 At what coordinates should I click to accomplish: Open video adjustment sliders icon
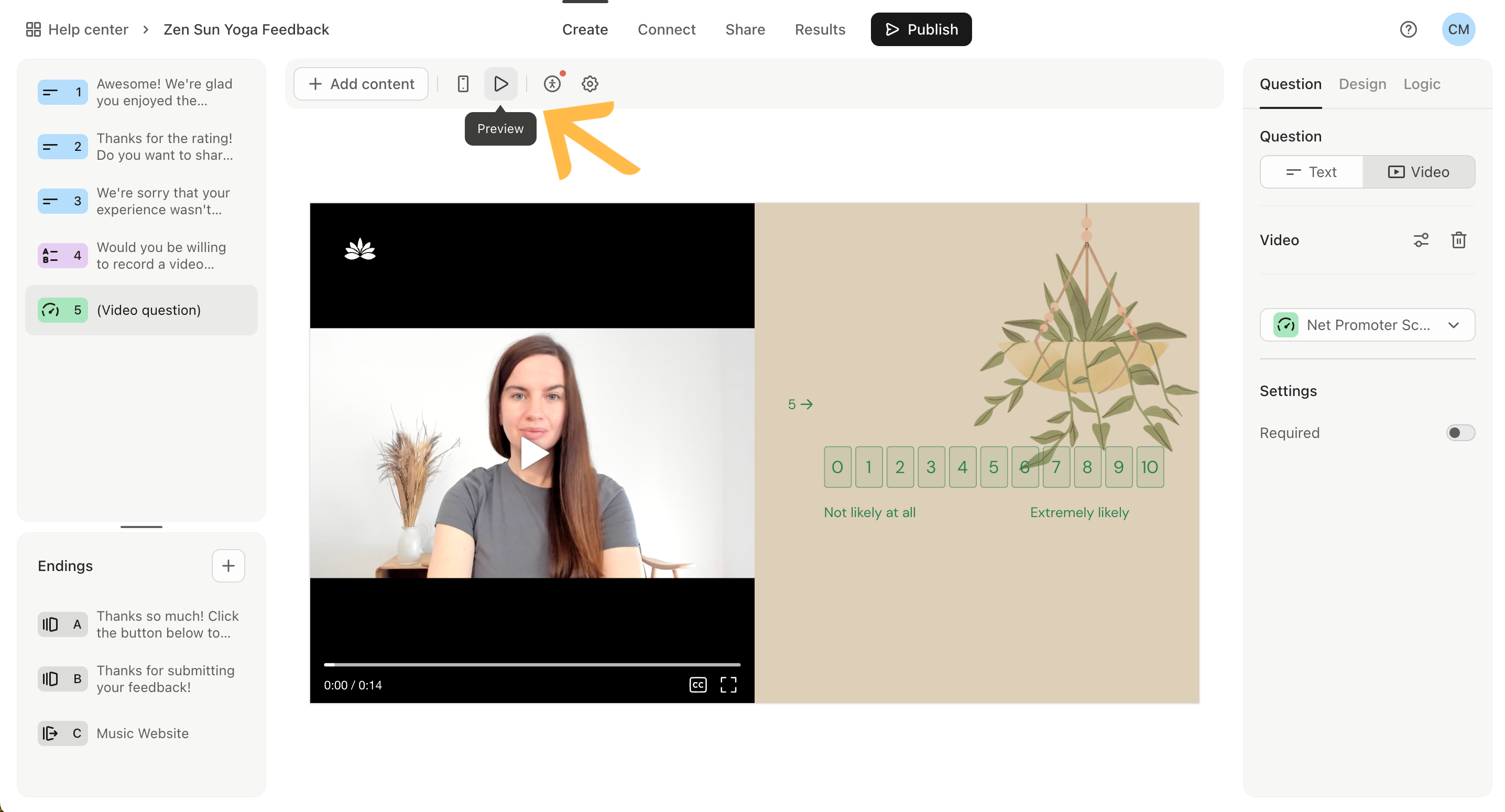pyautogui.click(x=1421, y=240)
